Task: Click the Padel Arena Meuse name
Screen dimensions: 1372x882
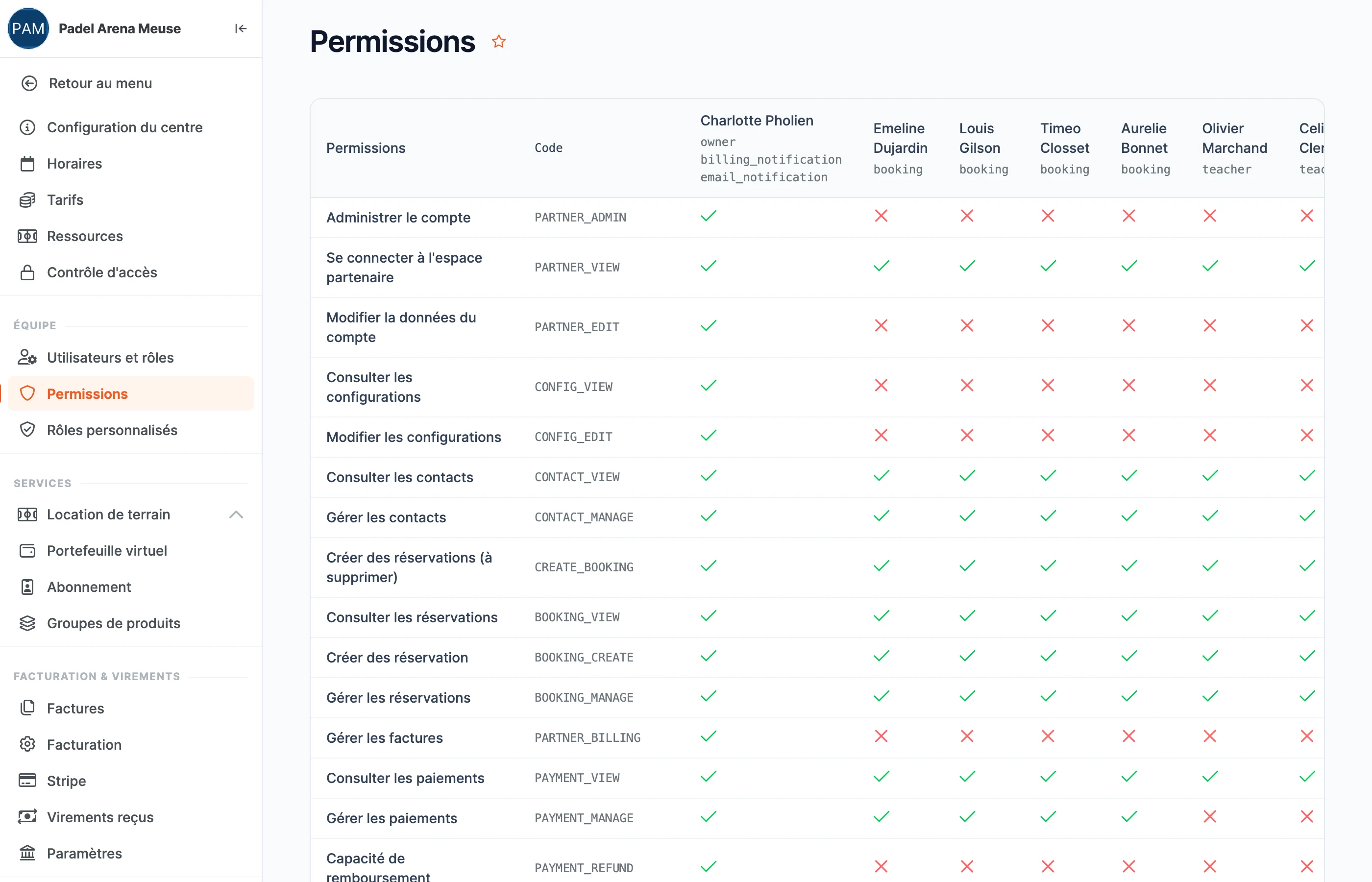Action: (x=120, y=28)
